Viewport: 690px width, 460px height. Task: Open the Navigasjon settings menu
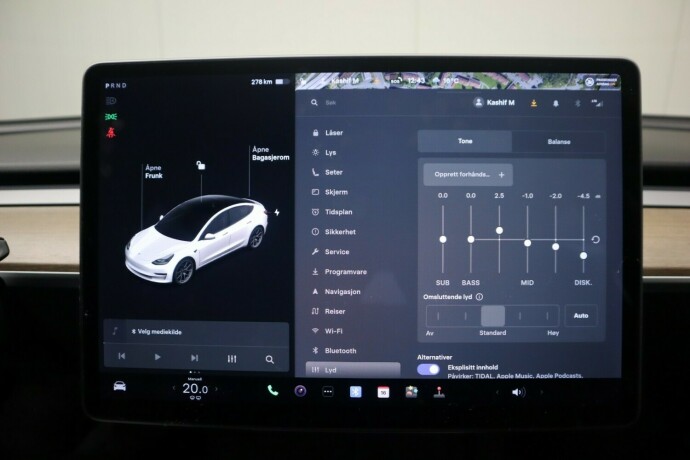click(x=336, y=291)
